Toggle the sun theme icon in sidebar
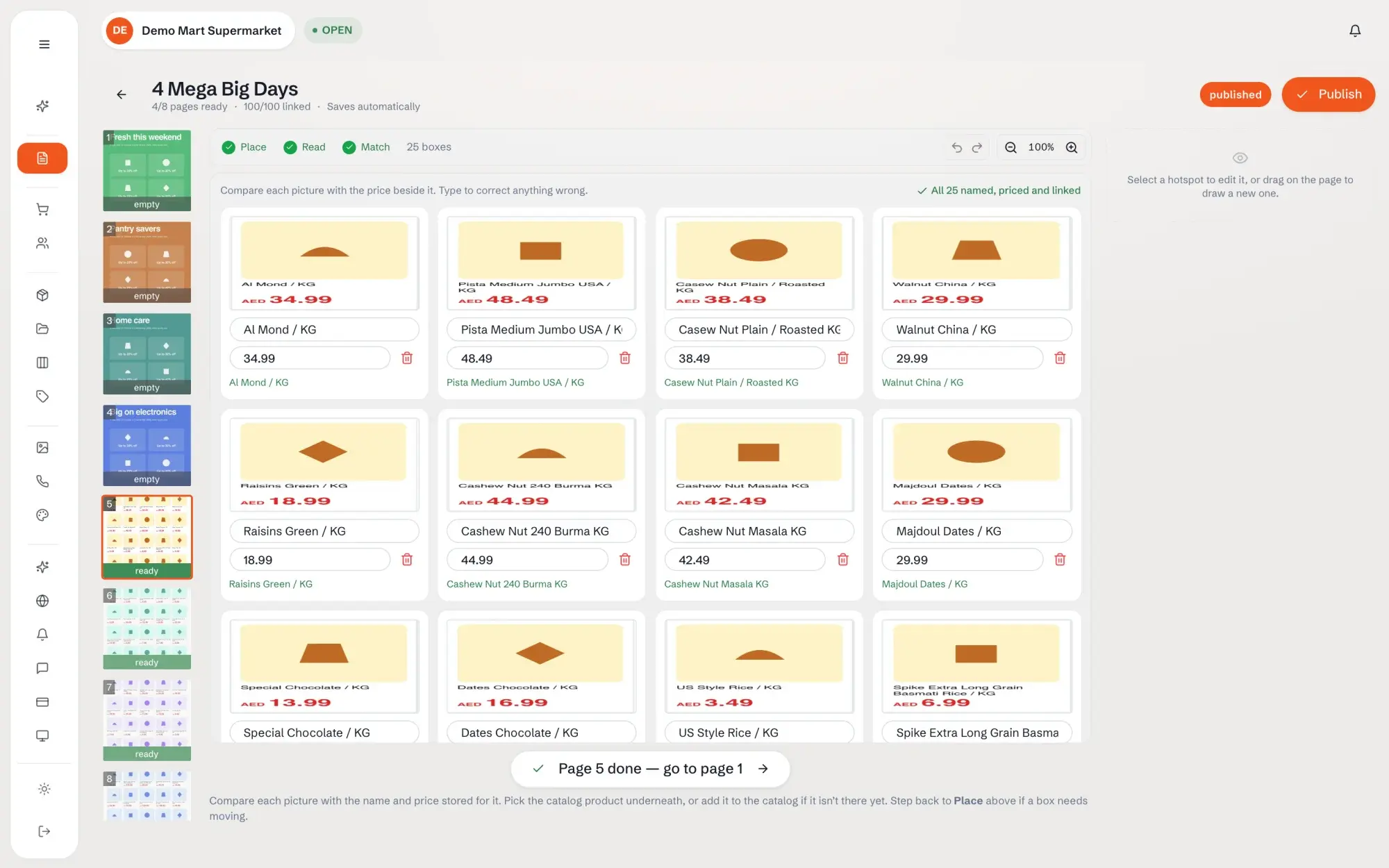The image size is (1389, 868). (x=44, y=789)
